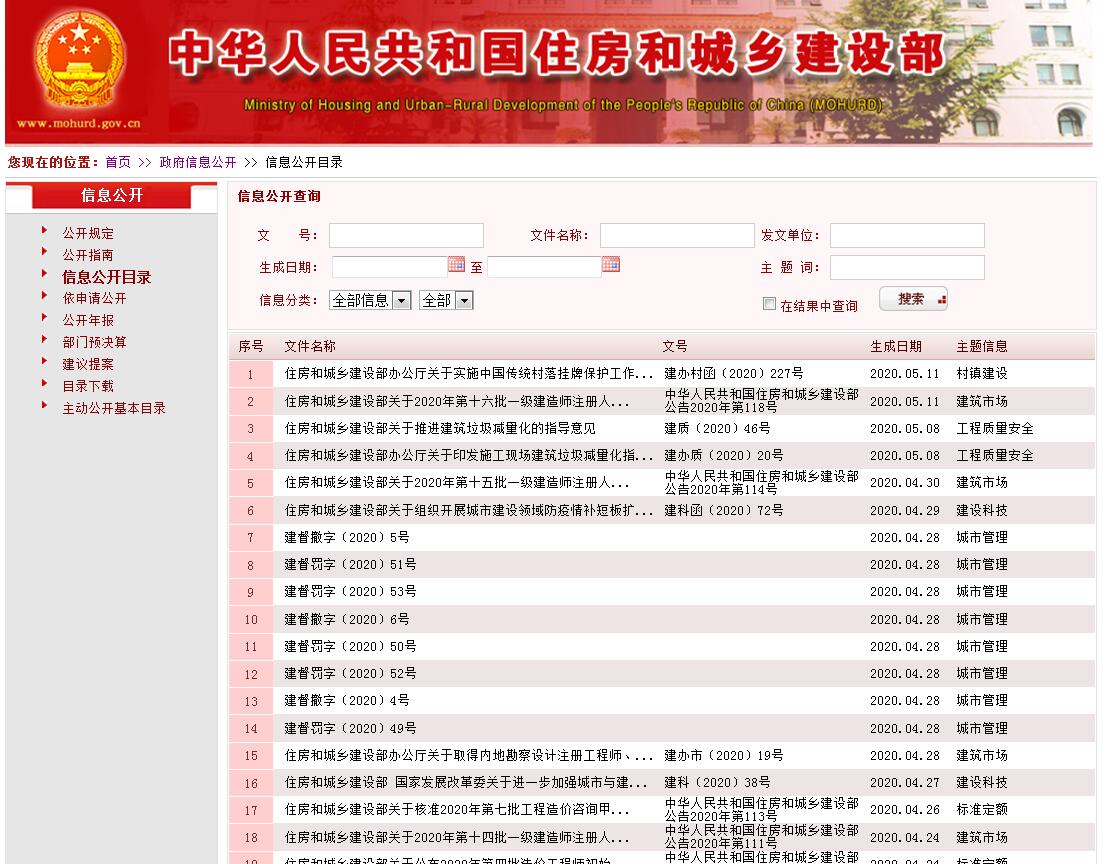The width and height of the screenshot is (1111, 864).
Task: Click the 主题词 input field
Action: [x=907, y=267]
